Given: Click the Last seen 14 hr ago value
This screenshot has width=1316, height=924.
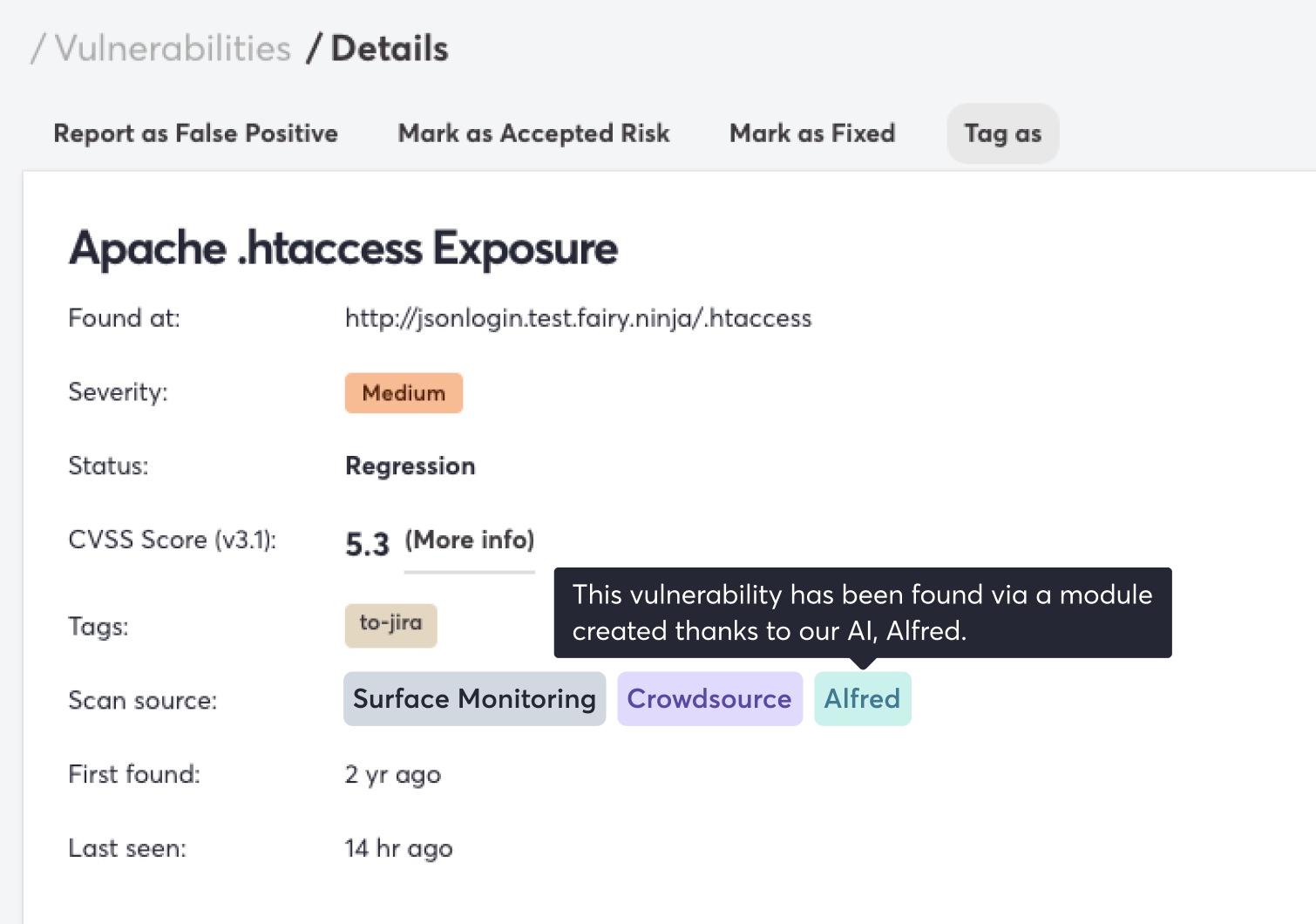Looking at the screenshot, I should coord(398,849).
